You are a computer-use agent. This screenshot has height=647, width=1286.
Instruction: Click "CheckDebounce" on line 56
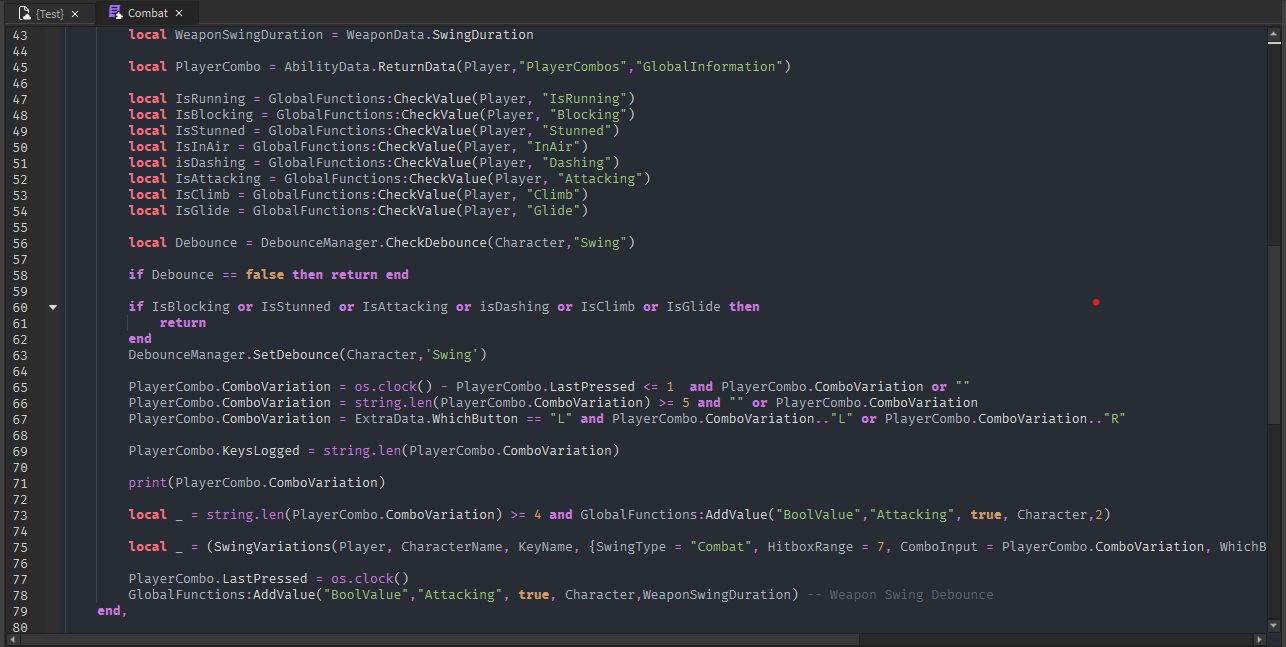436,243
